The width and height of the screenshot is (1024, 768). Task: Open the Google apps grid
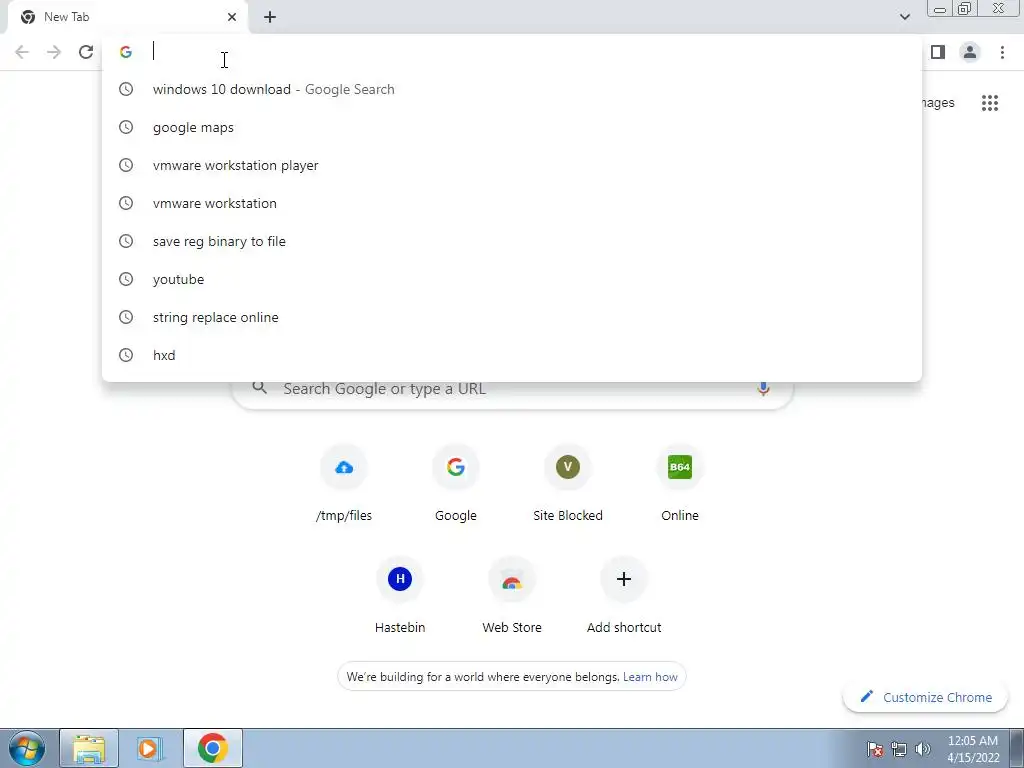(x=989, y=103)
